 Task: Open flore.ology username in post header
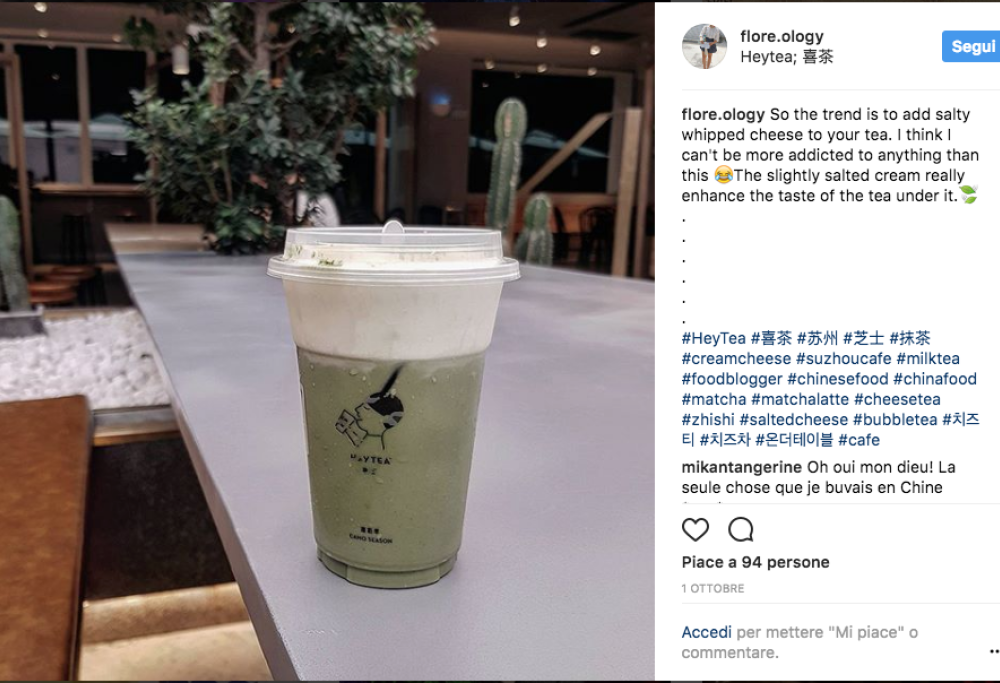[x=782, y=36]
